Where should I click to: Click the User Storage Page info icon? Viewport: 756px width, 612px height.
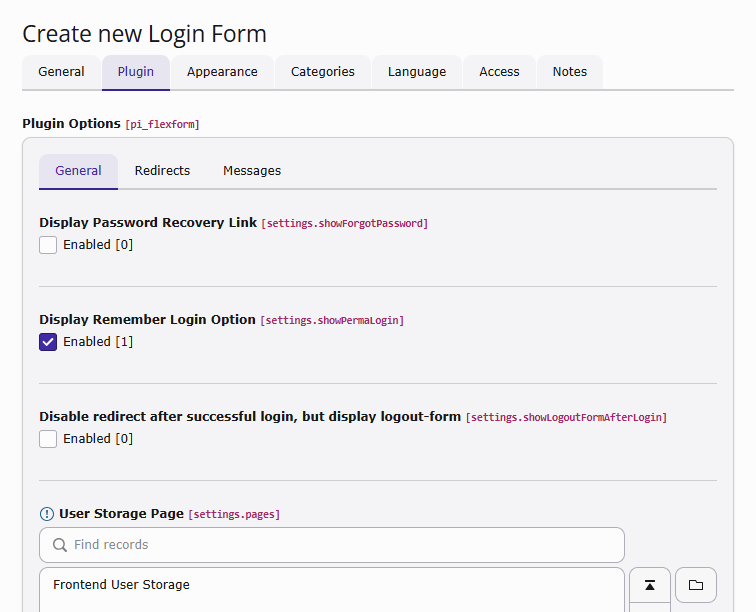(47, 514)
